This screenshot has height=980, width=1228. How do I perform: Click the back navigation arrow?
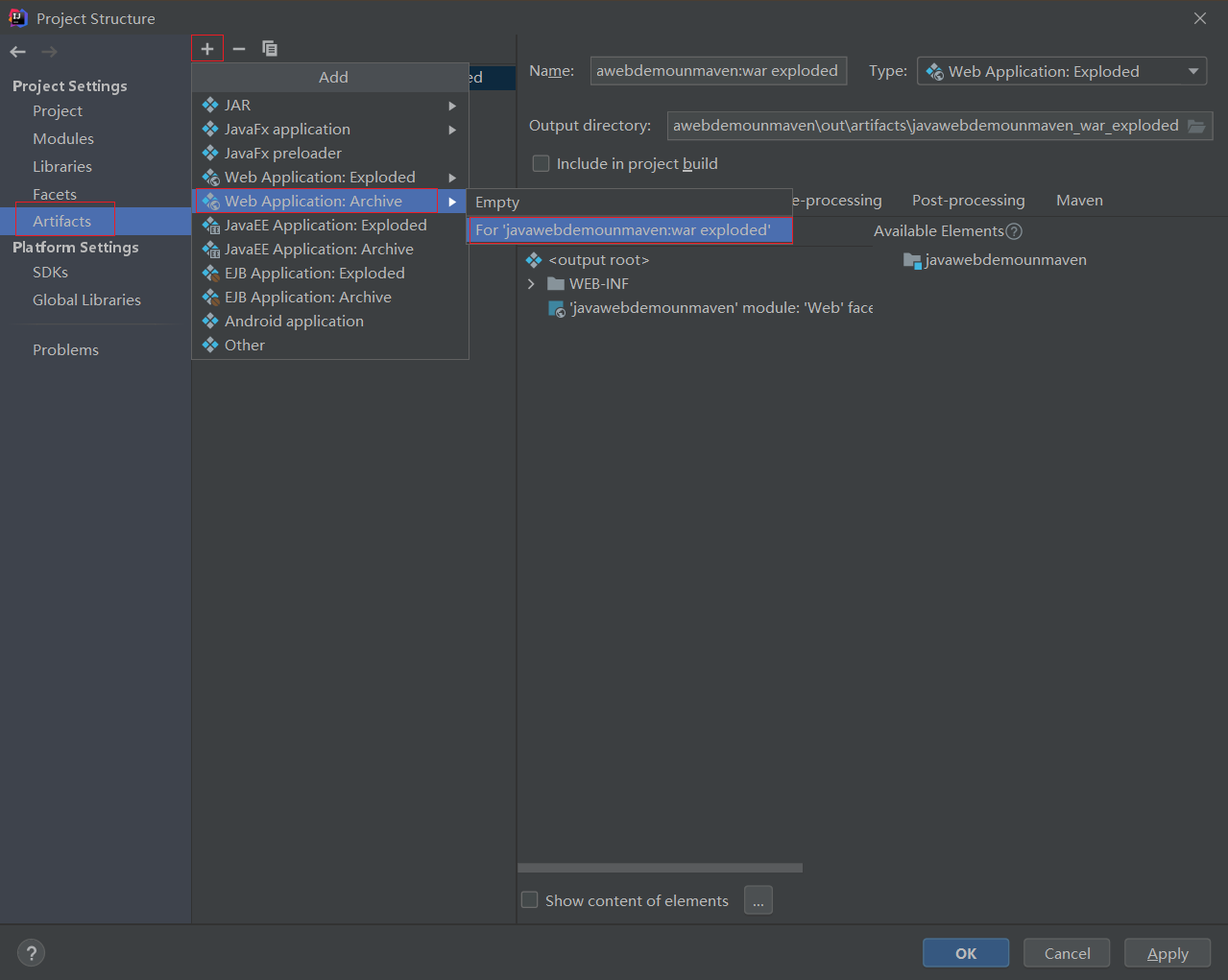[x=18, y=52]
